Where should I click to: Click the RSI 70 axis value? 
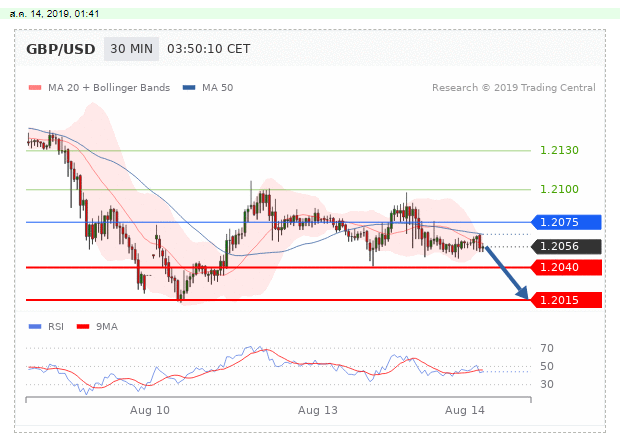point(547,348)
